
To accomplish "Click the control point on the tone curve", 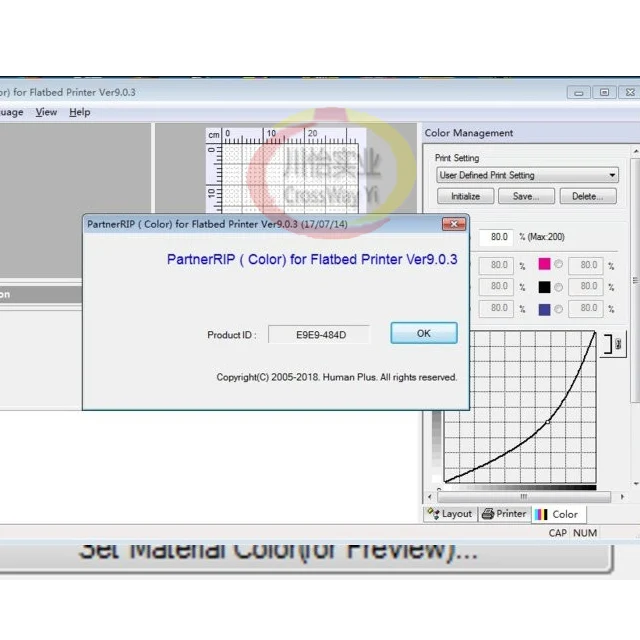I will point(548,422).
